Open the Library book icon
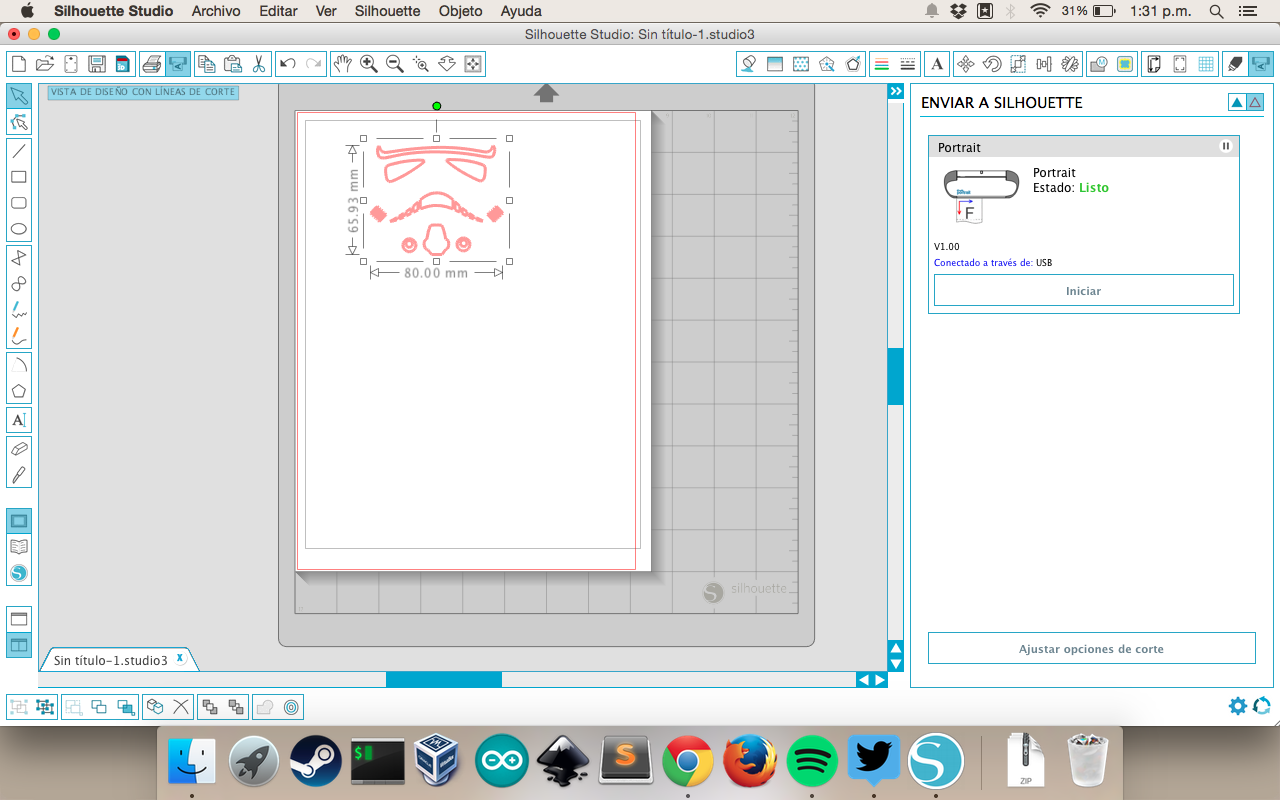This screenshot has width=1280, height=800. [19, 546]
